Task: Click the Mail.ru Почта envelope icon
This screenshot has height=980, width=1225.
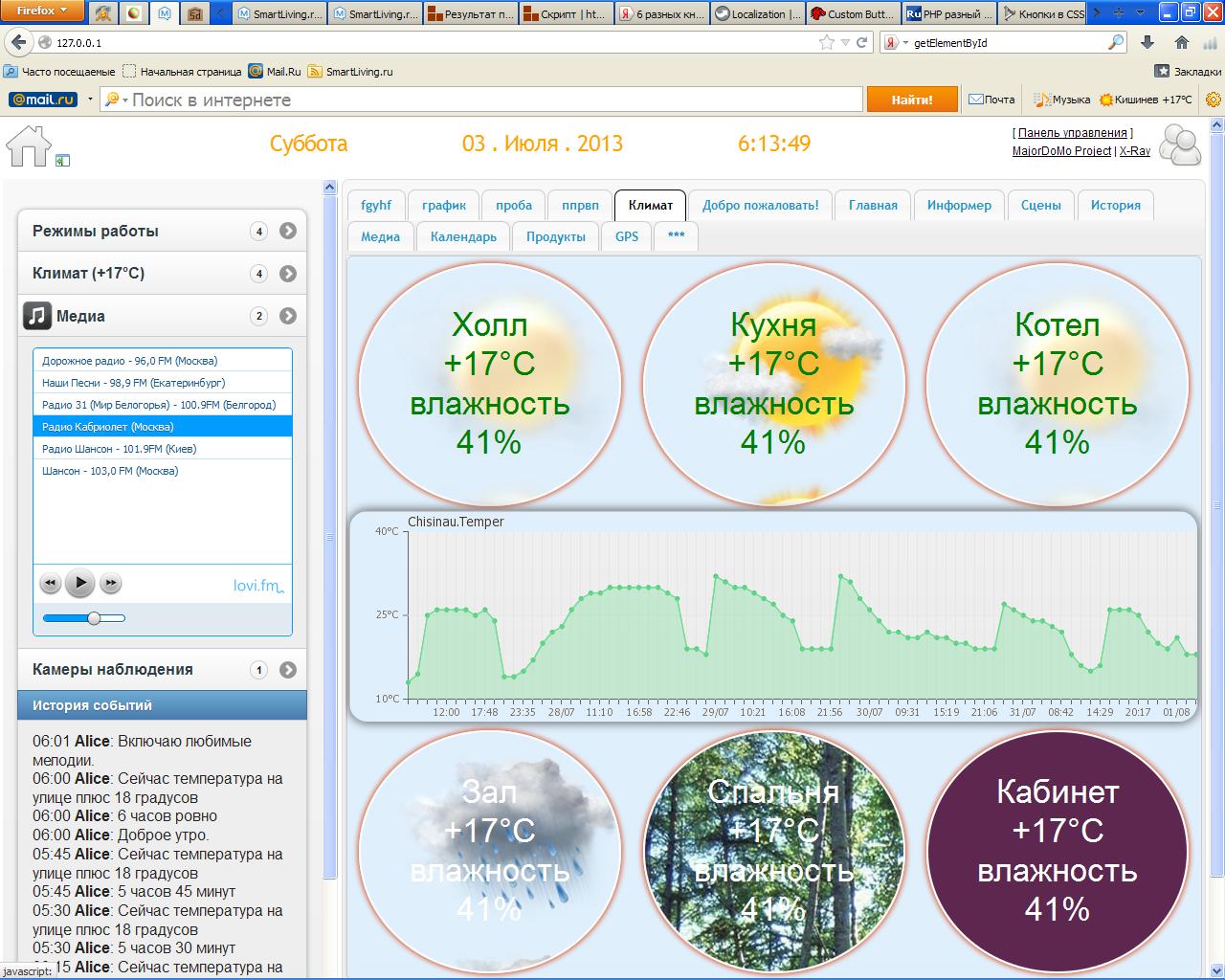Action: (x=976, y=100)
